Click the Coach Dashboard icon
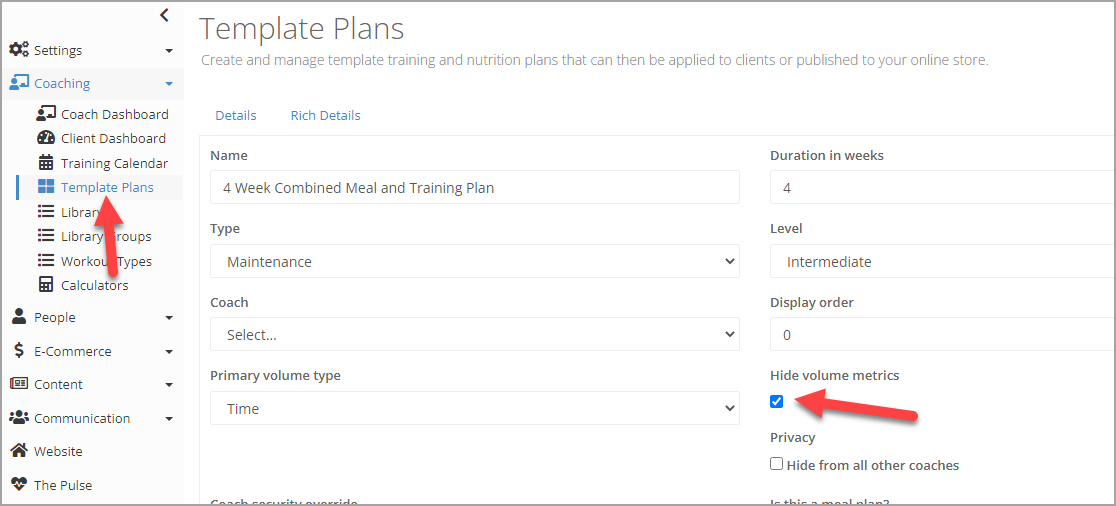 pos(46,114)
